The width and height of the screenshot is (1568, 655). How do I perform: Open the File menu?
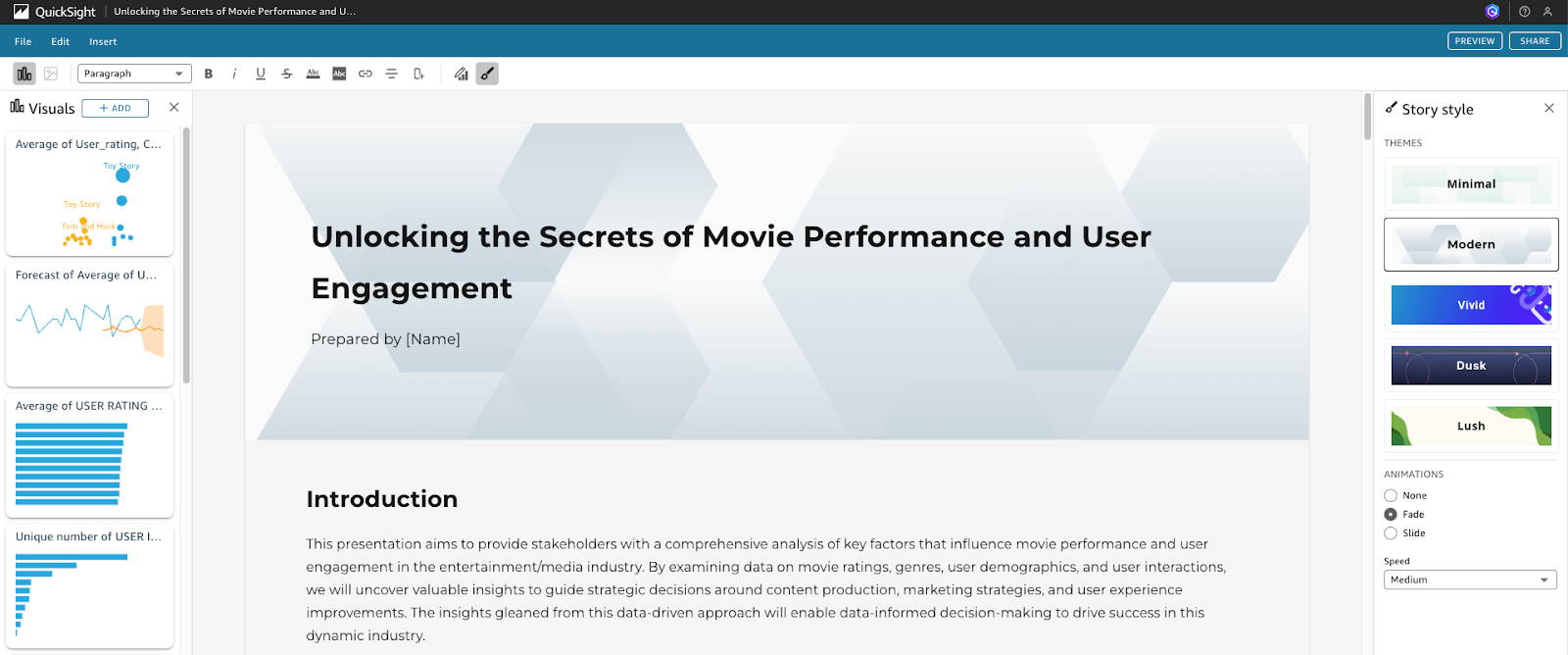click(x=24, y=42)
